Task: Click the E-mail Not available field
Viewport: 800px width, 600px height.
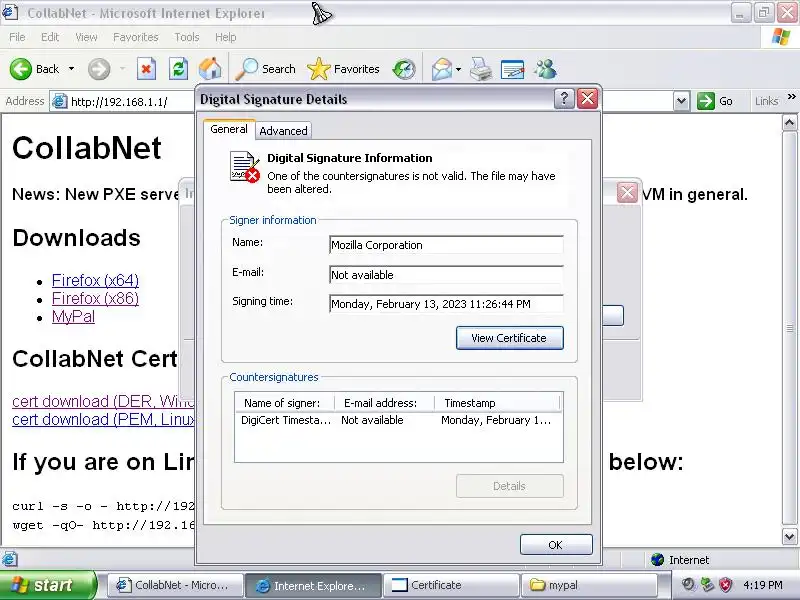Action: click(x=446, y=275)
